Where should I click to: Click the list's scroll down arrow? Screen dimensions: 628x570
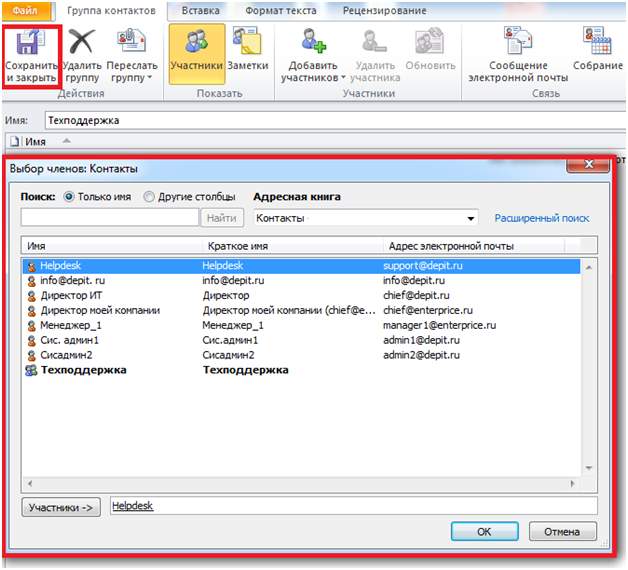(589, 468)
